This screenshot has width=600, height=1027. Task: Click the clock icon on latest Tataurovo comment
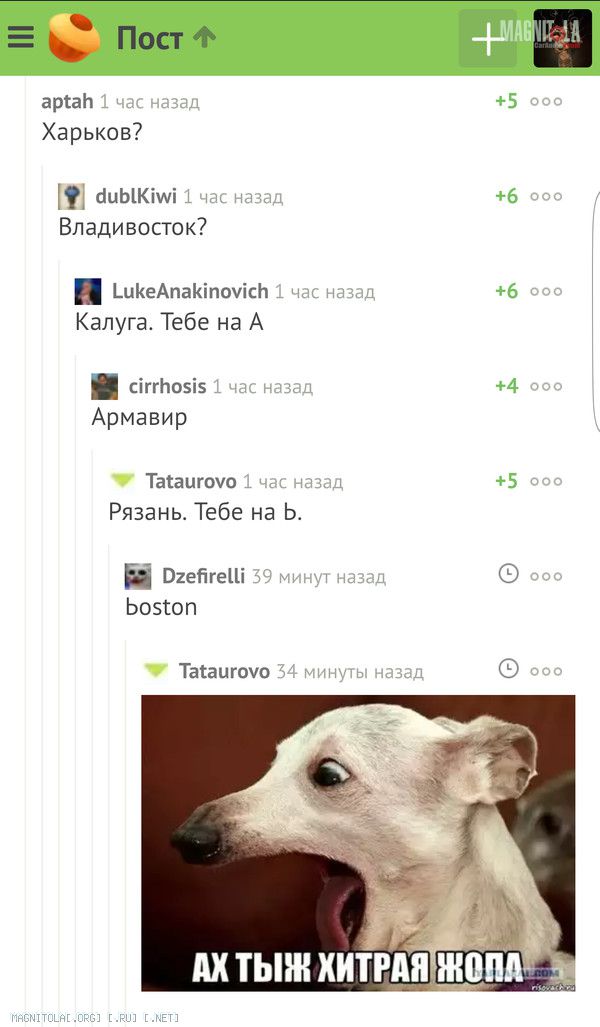tap(508, 669)
